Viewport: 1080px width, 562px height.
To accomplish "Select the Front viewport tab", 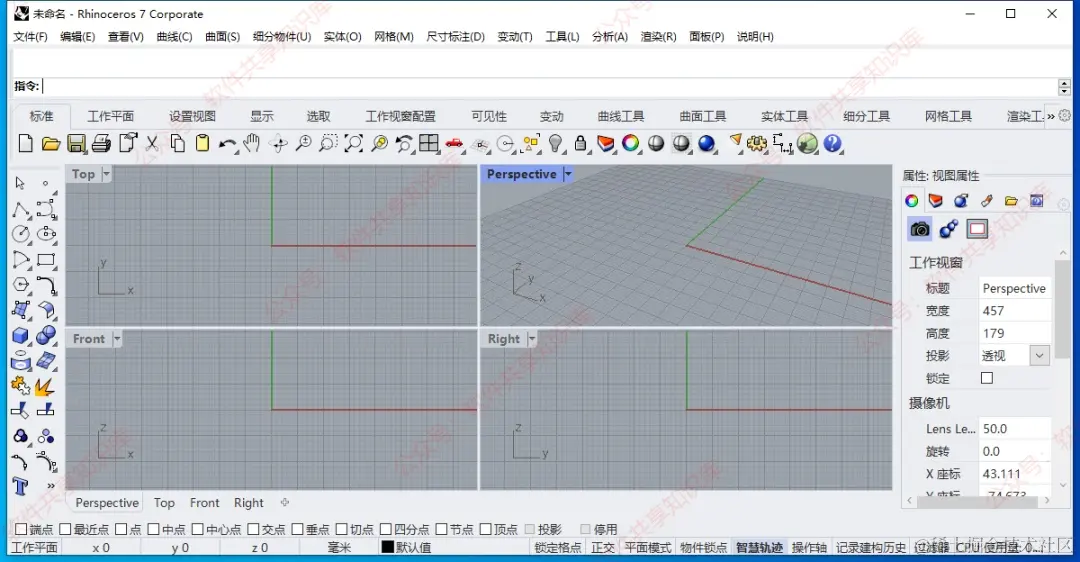I will coord(205,503).
